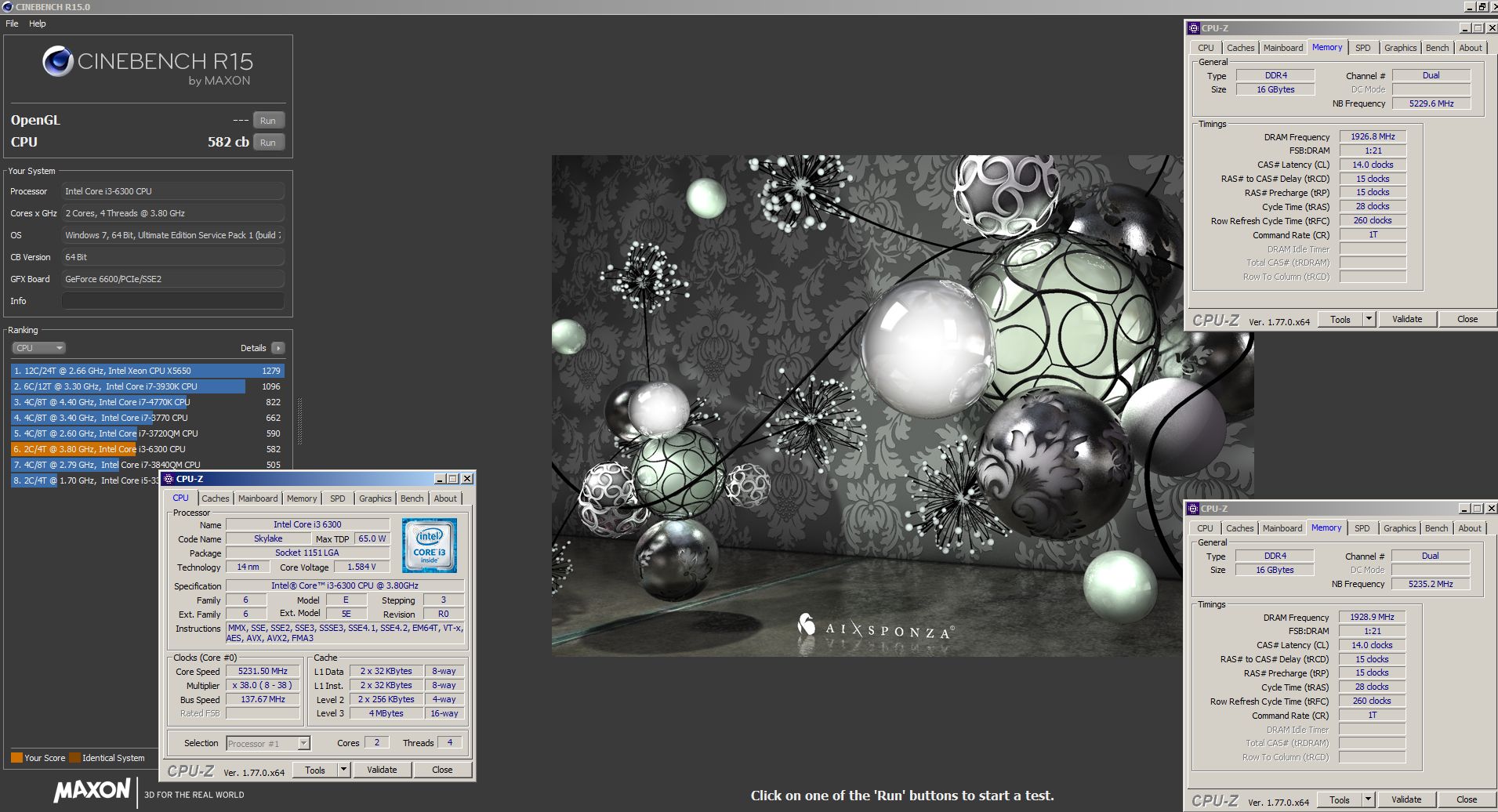The height and width of the screenshot is (812, 1498).
Task: Click Validate in front CPU-Z window
Action: tap(382, 770)
